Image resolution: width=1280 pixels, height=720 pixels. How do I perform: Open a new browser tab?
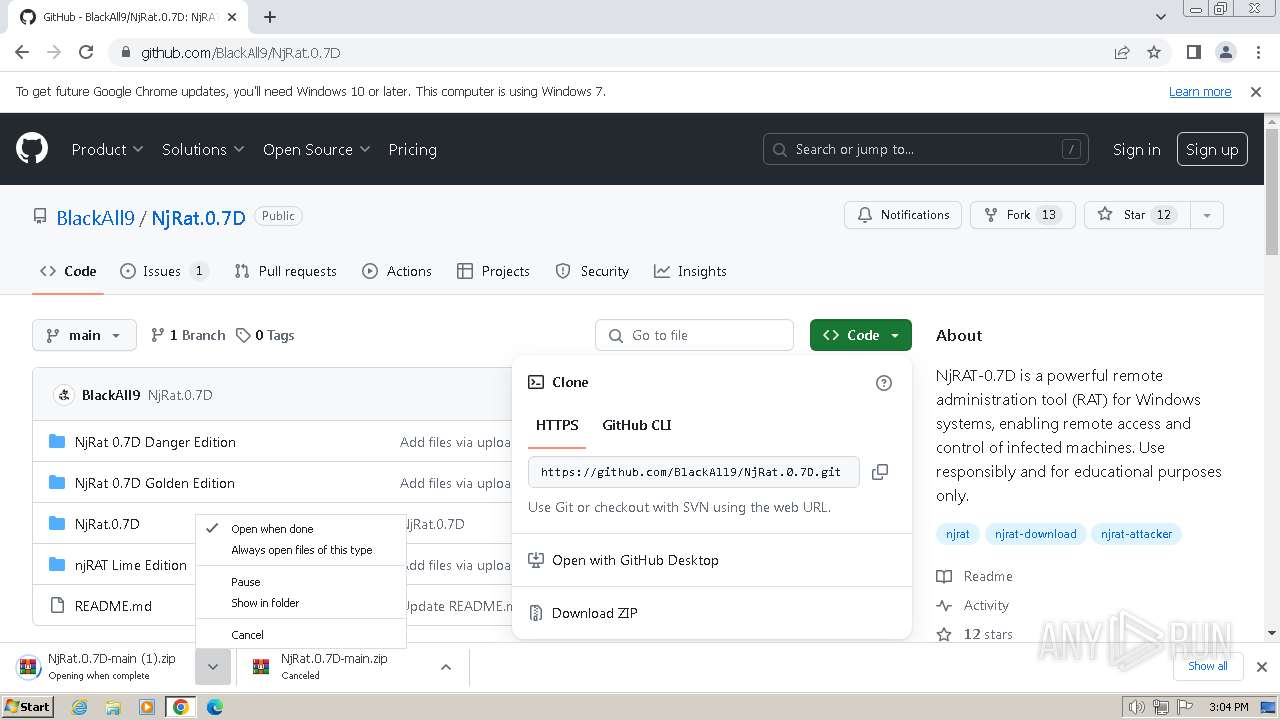coord(270,17)
